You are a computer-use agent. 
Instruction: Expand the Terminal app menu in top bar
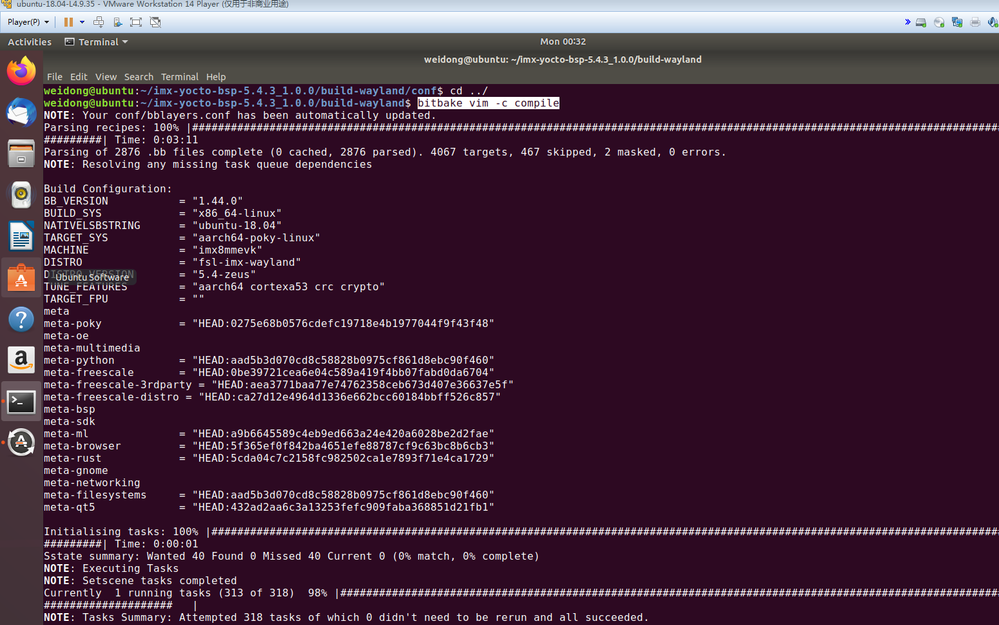(96, 42)
